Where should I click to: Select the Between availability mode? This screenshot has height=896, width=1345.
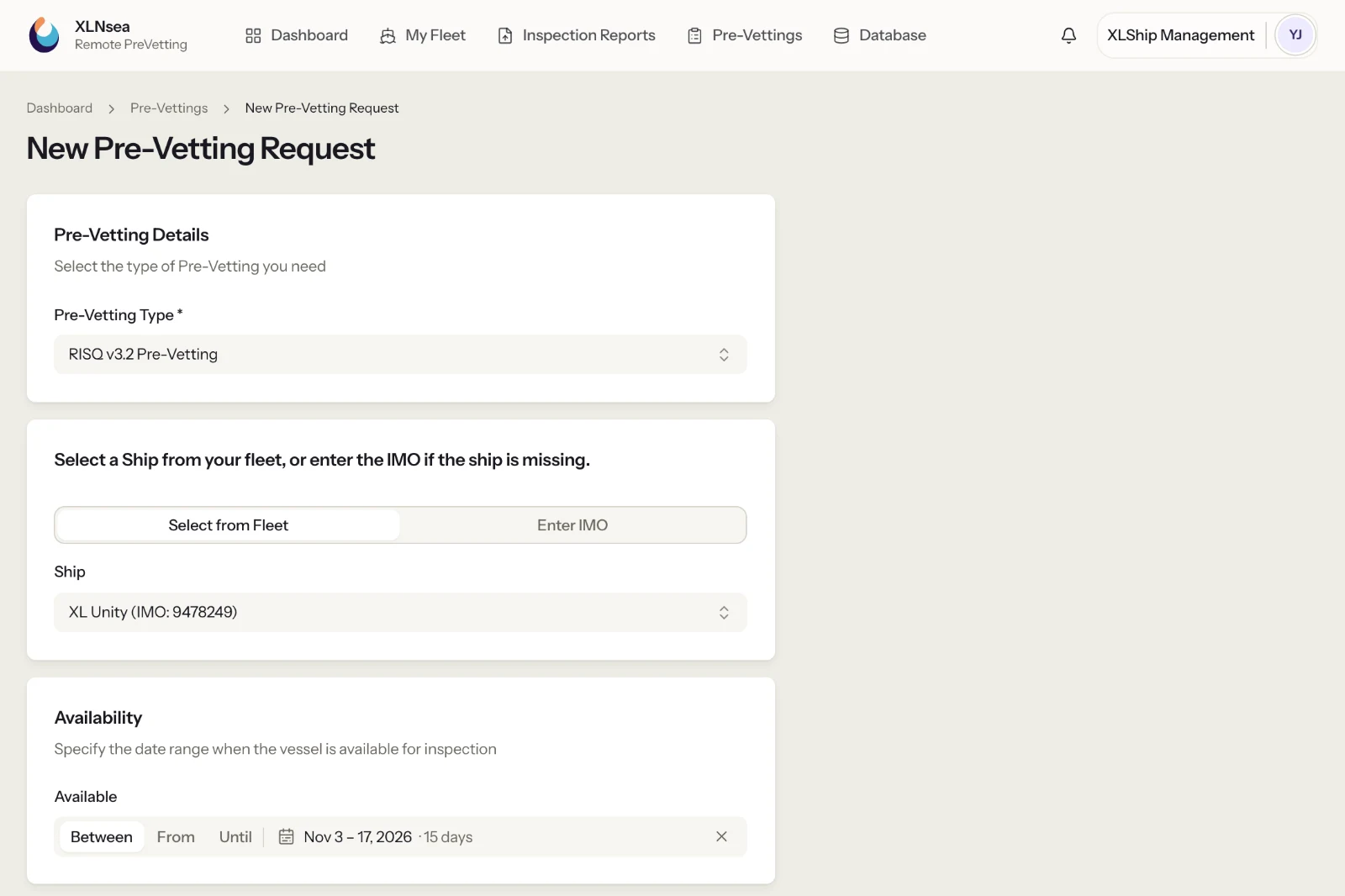(102, 837)
